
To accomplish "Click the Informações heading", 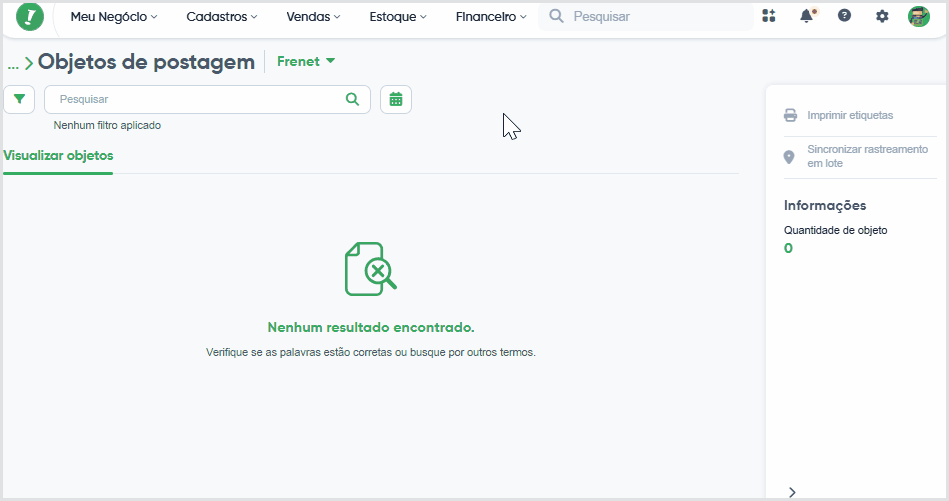I will point(825,206).
